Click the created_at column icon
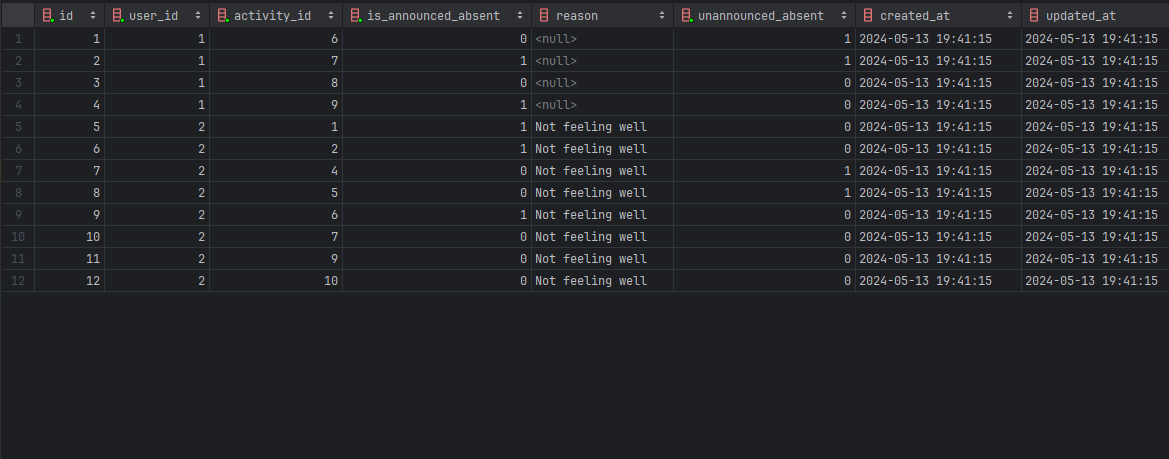The image size is (1169, 459). 868,16
